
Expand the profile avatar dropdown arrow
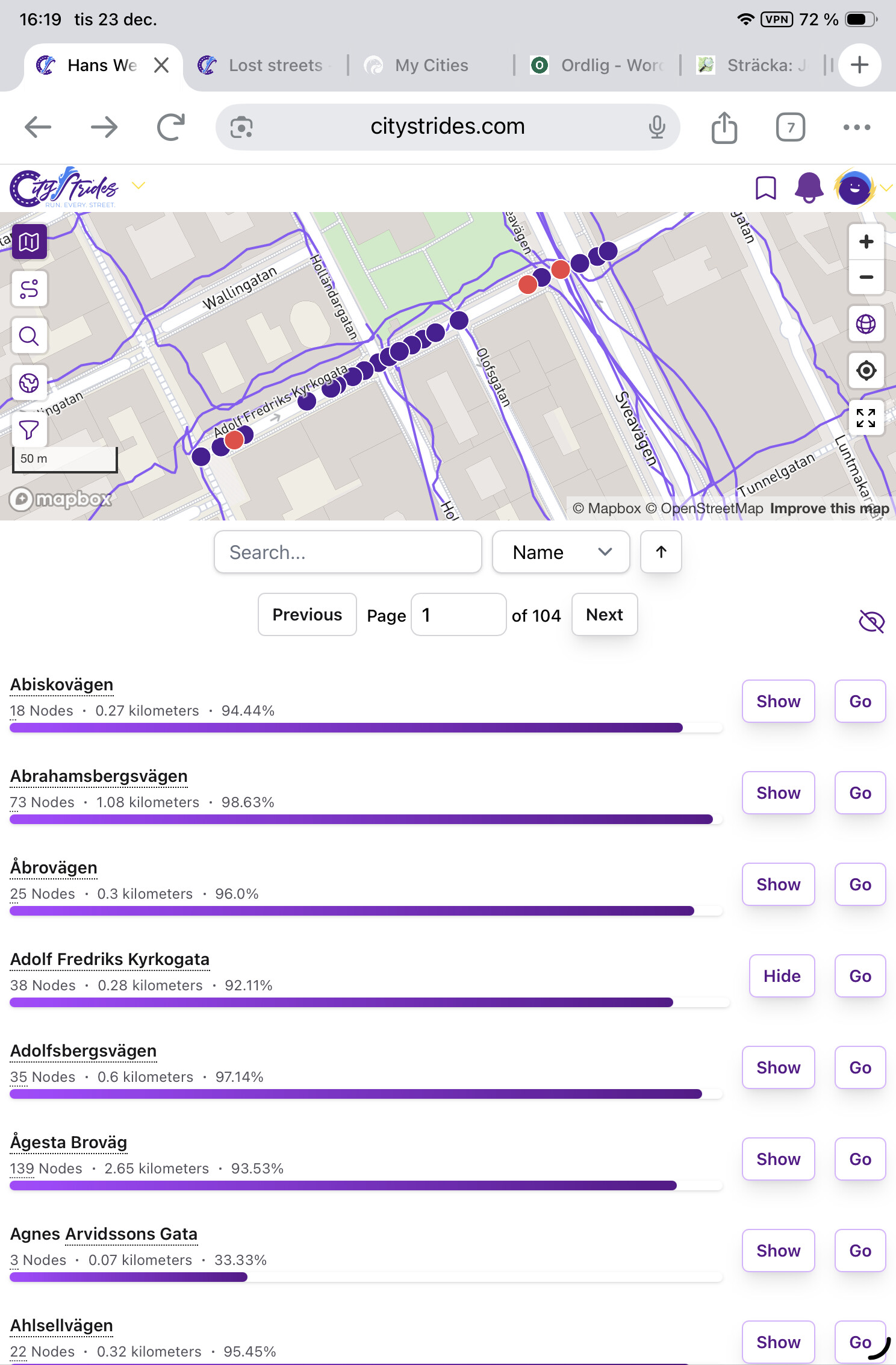point(886,188)
